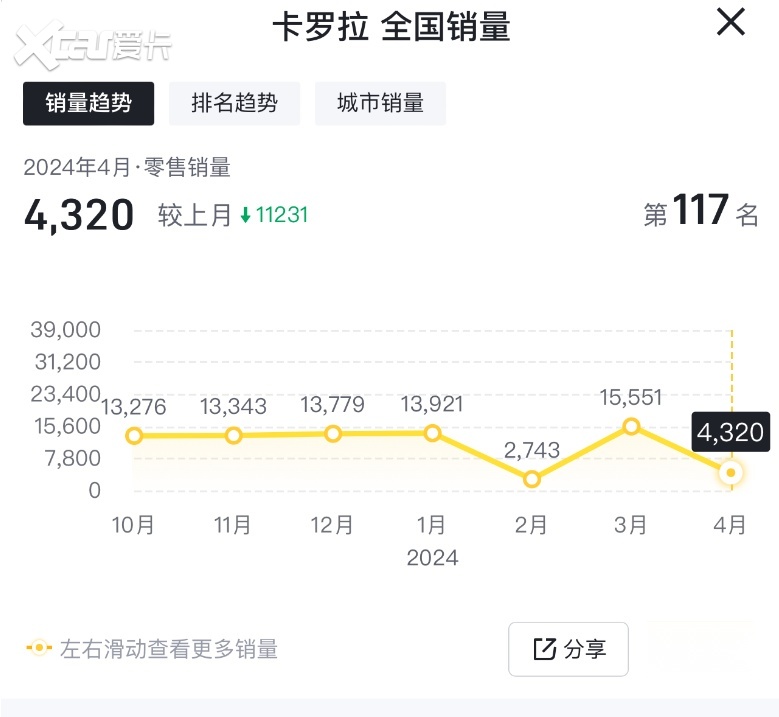Screen dimensions: 779x717
Task: Tap the yellow swipe hint icon
Action: coord(39,648)
